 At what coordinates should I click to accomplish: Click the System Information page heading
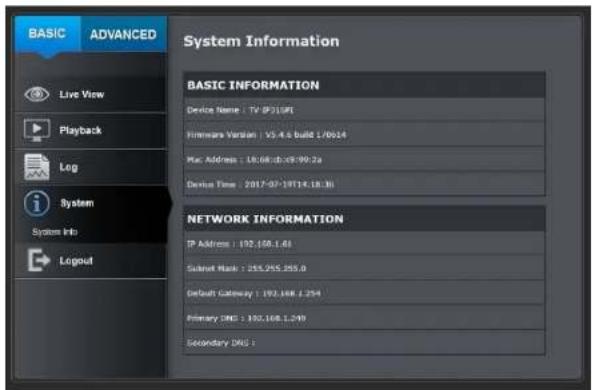pyautogui.click(x=261, y=41)
